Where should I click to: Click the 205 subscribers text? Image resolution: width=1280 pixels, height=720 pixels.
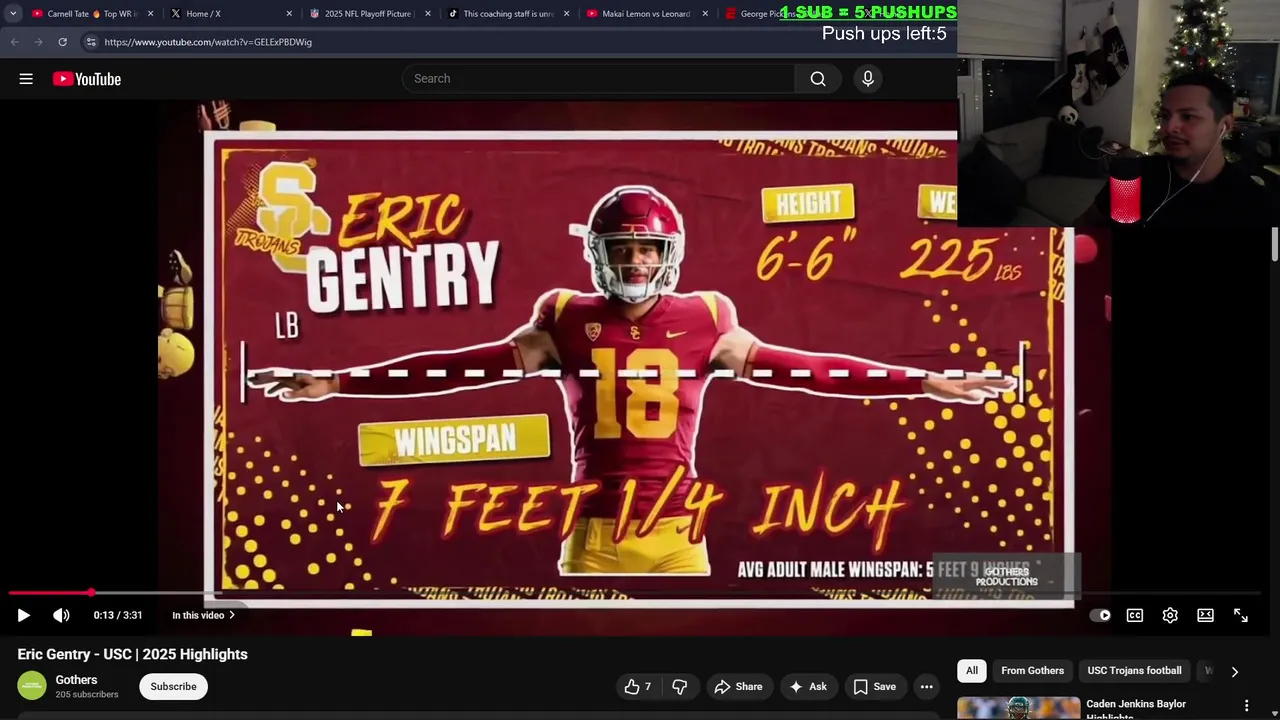click(x=87, y=694)
